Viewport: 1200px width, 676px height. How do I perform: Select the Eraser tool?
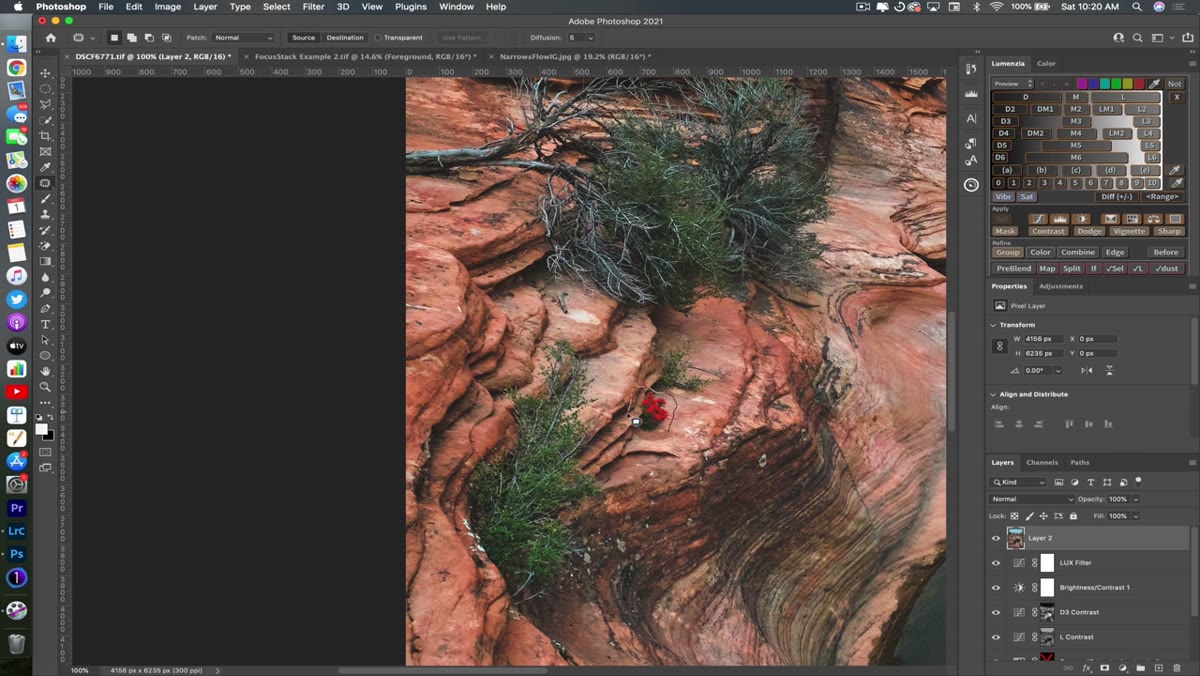45,246
